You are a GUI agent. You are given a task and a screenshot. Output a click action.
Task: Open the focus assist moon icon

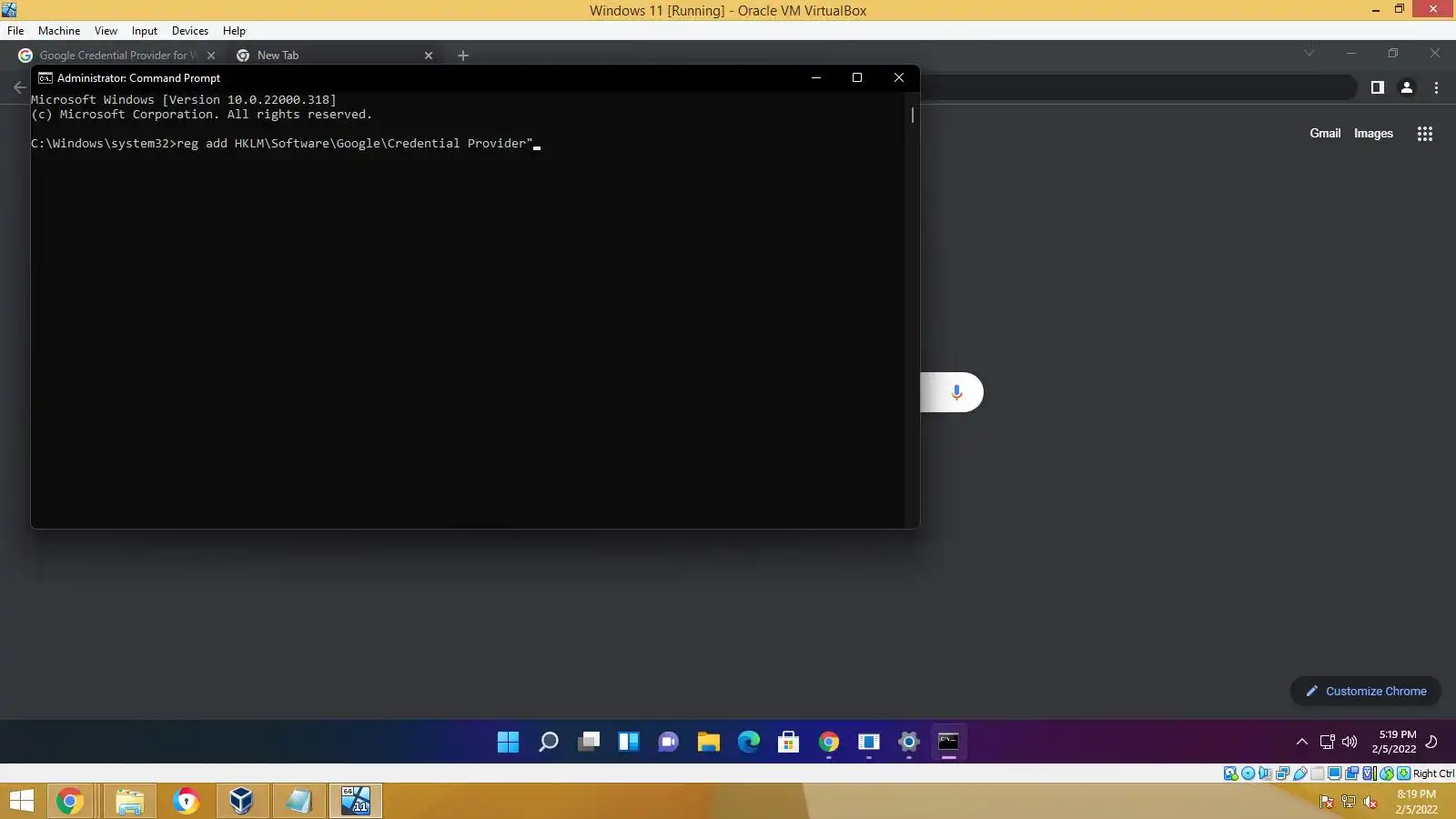tap(1431, 742)
